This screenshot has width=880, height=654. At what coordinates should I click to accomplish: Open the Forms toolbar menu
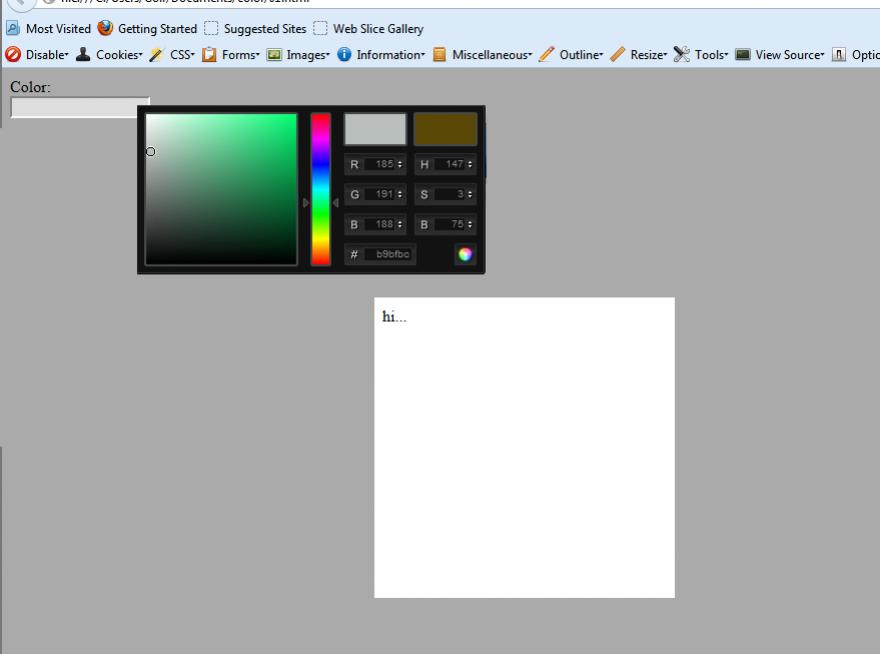tap(230, 55)
